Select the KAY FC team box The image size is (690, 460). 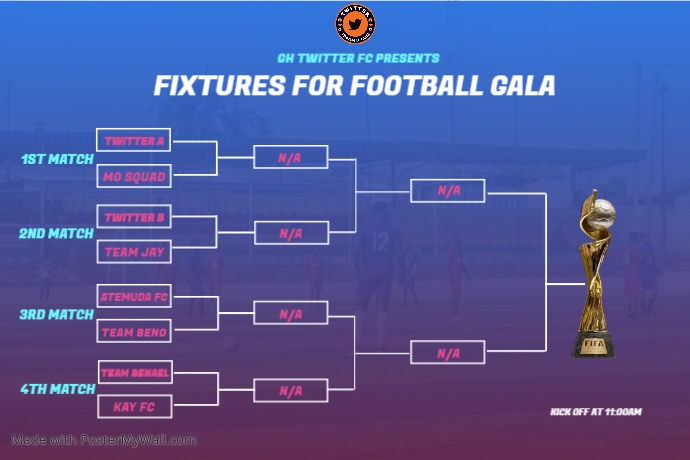coord(133,407)
